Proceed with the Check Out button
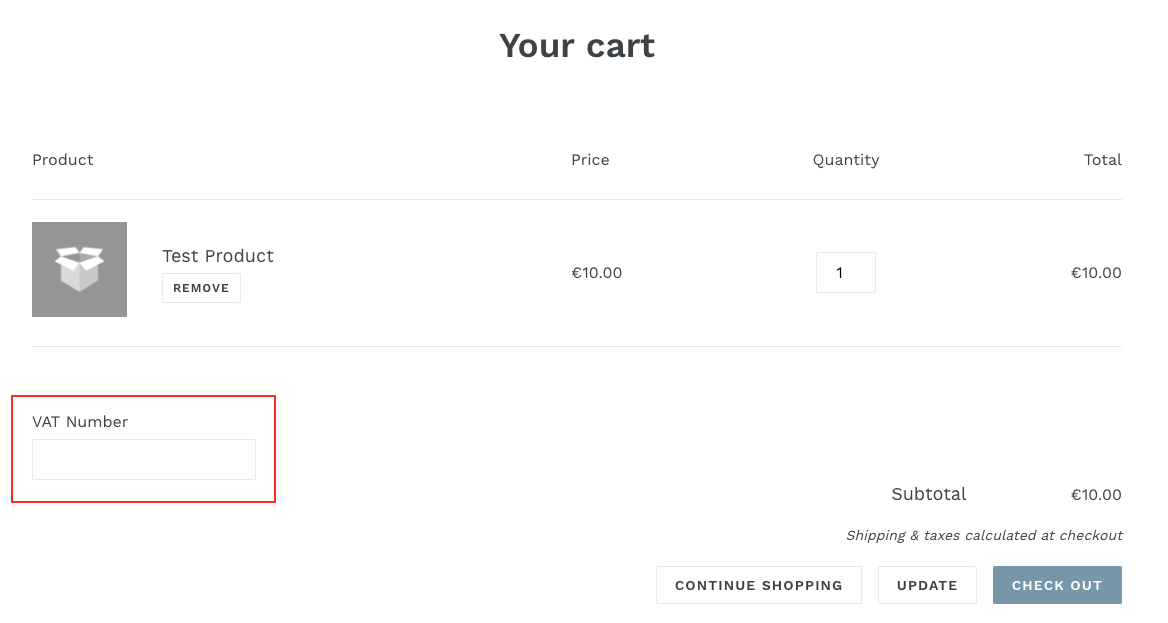 coord(1057,585)
